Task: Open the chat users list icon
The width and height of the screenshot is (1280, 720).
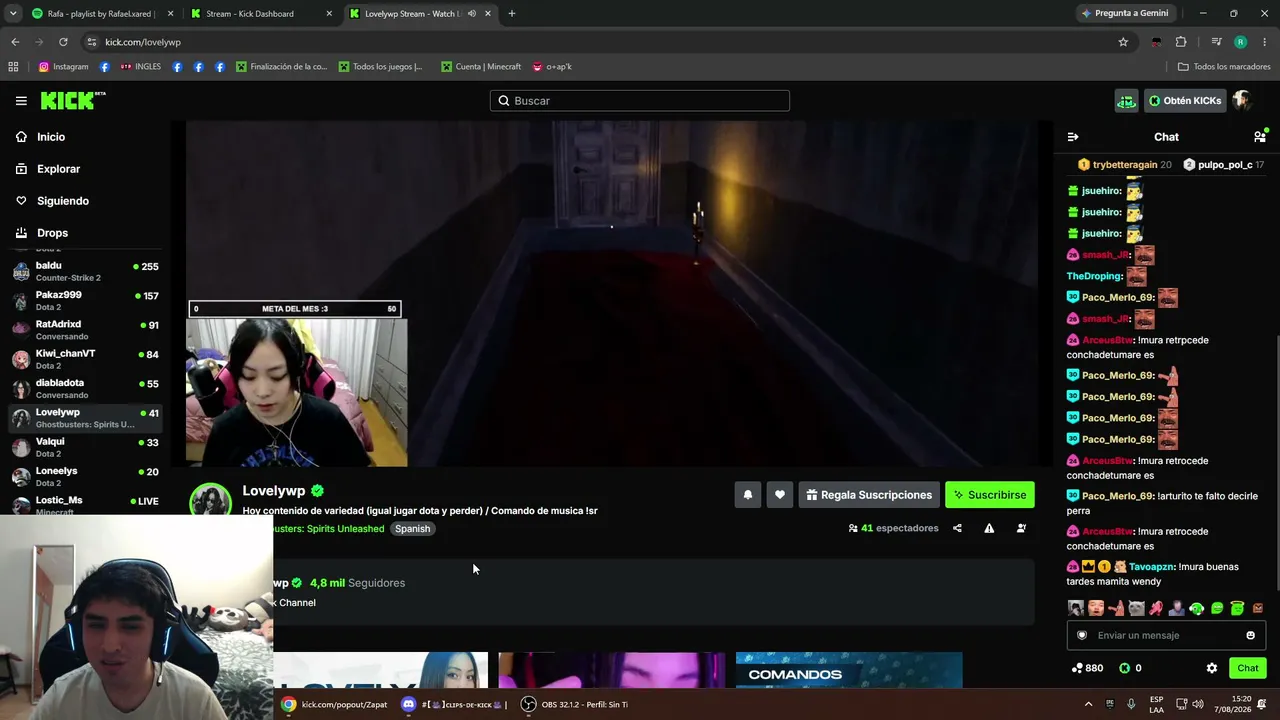Action: (x=1259, y=137)
